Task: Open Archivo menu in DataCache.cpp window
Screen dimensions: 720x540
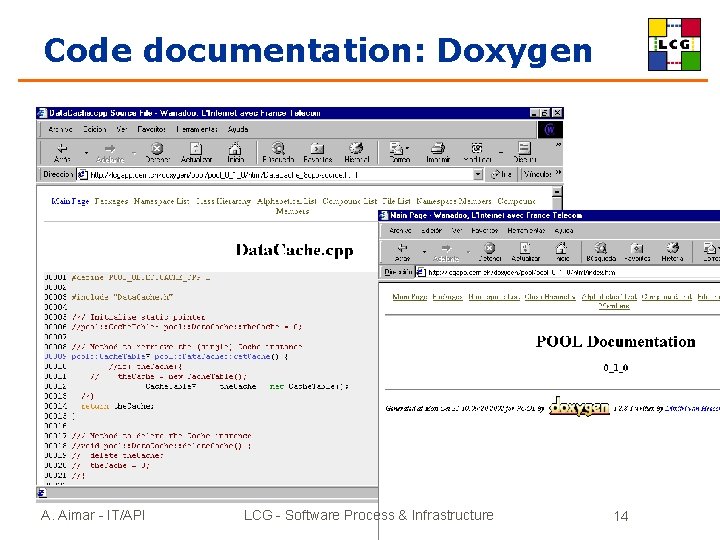Action: point(60,129)
